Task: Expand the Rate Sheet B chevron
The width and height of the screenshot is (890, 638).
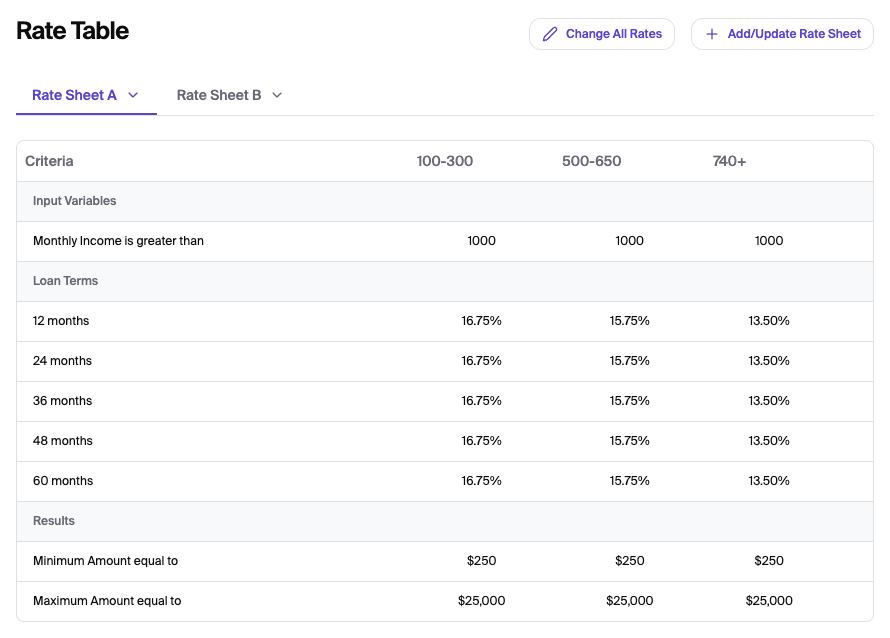Action: pyautogui.click(x=277, y=95)
